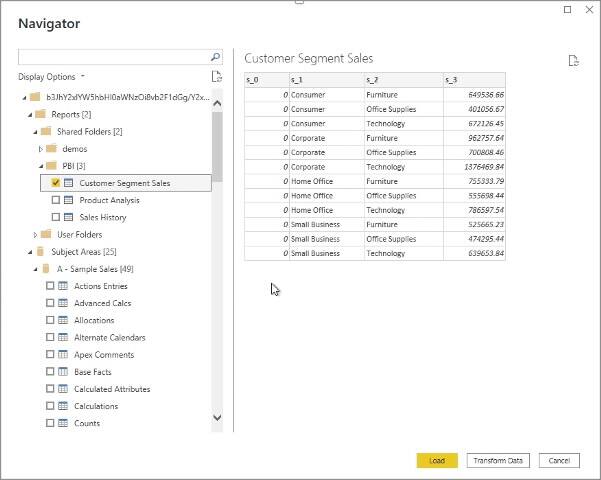Screen dimensions: 601x480
Task: Click the preview refresh icon at top right
Action: tap(573, 61)
